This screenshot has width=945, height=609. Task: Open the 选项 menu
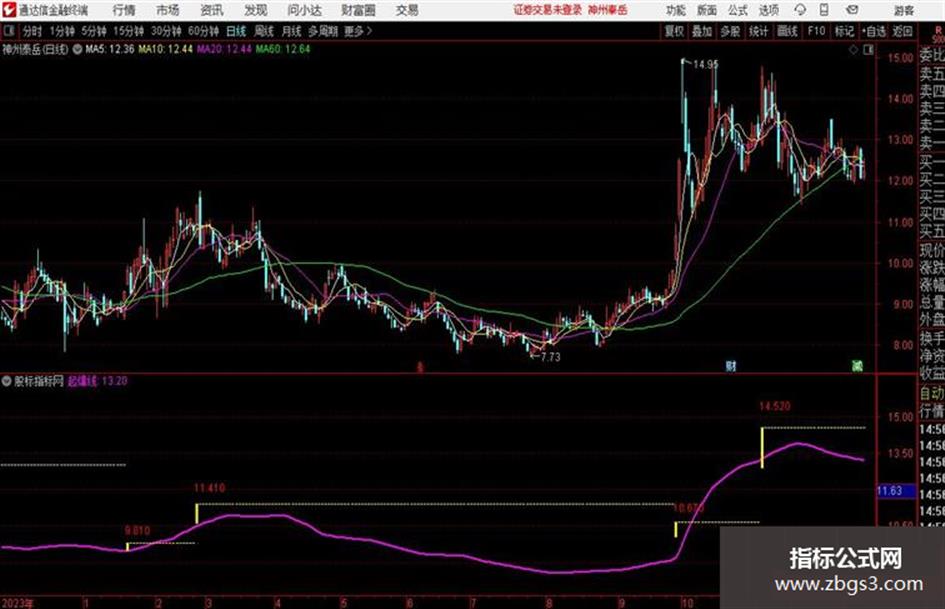point(768,10)
